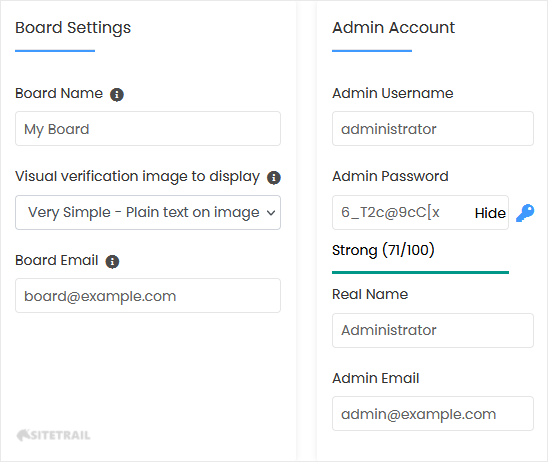The height and width of the screenshot is (462, 548).
Task: Generate a password with the blue key icon
Action: coord(525,213)
